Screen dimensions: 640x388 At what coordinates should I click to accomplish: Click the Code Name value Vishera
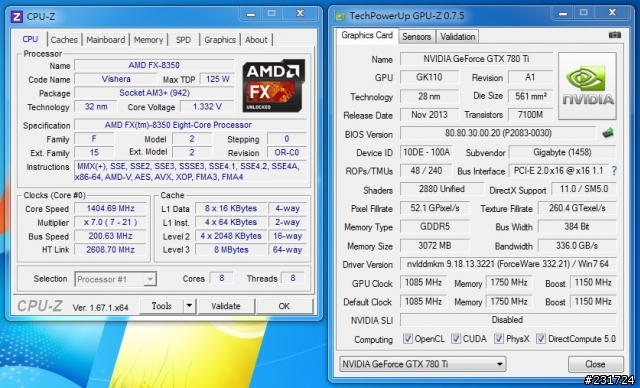(116, 79)
